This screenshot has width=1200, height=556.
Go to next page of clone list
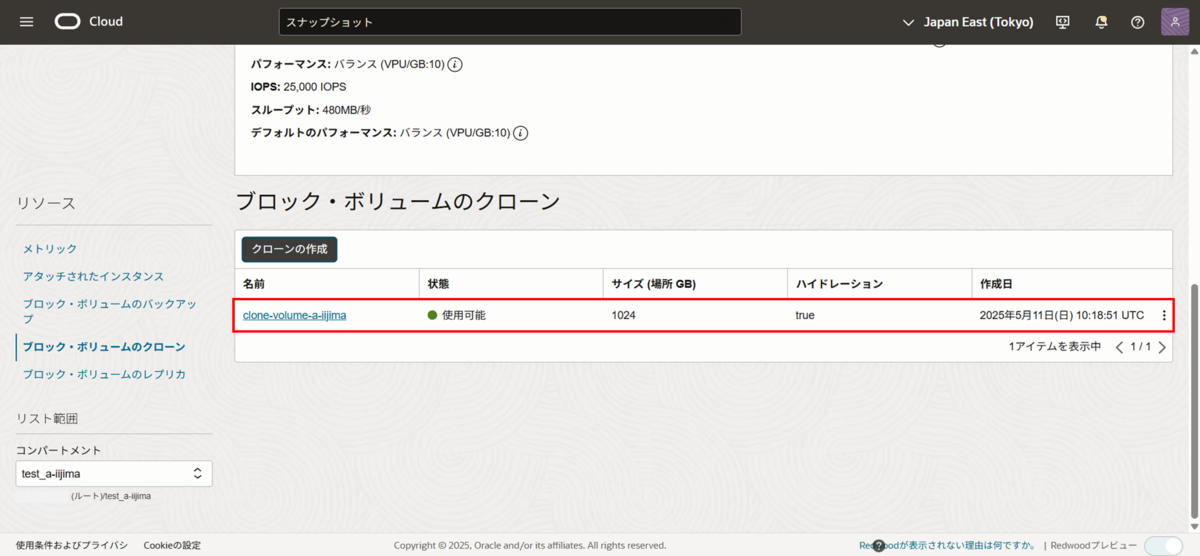point(1162,347)
